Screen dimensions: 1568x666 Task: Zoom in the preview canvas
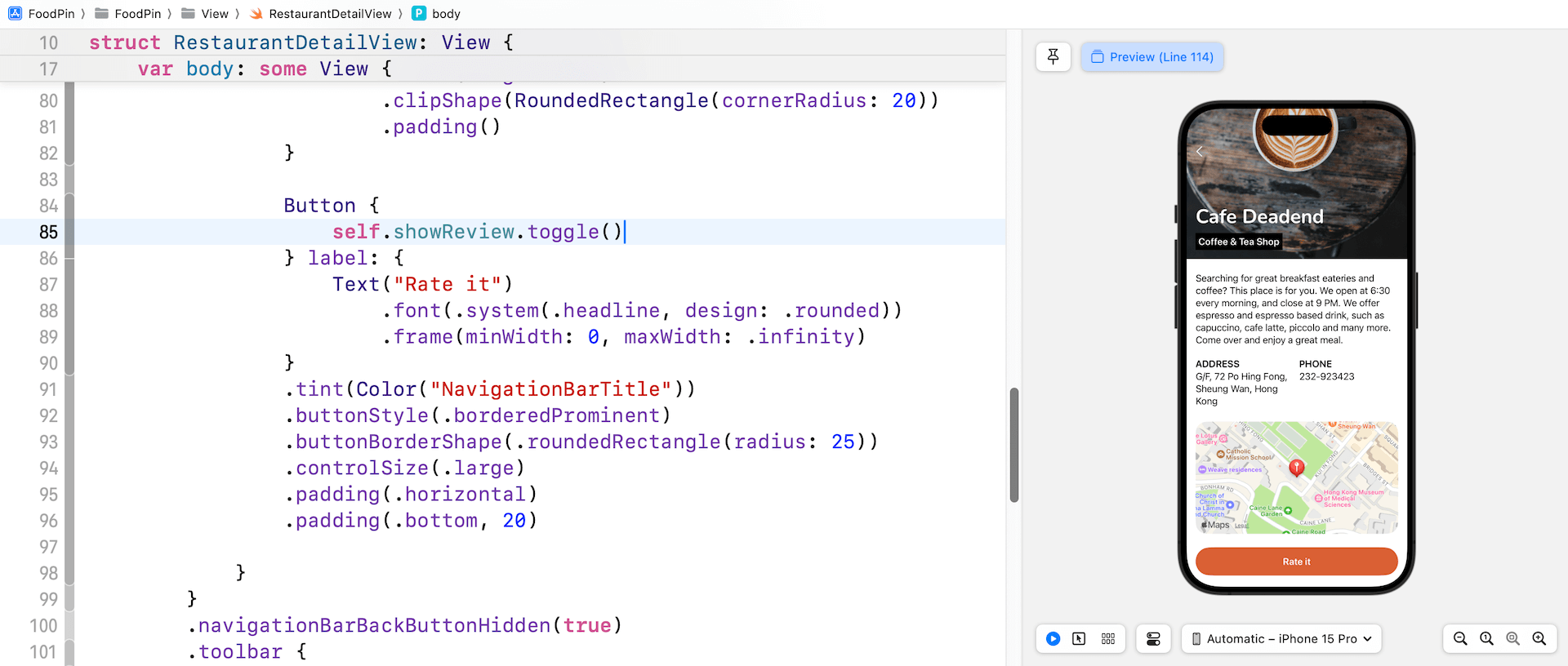click(1539, 639)
